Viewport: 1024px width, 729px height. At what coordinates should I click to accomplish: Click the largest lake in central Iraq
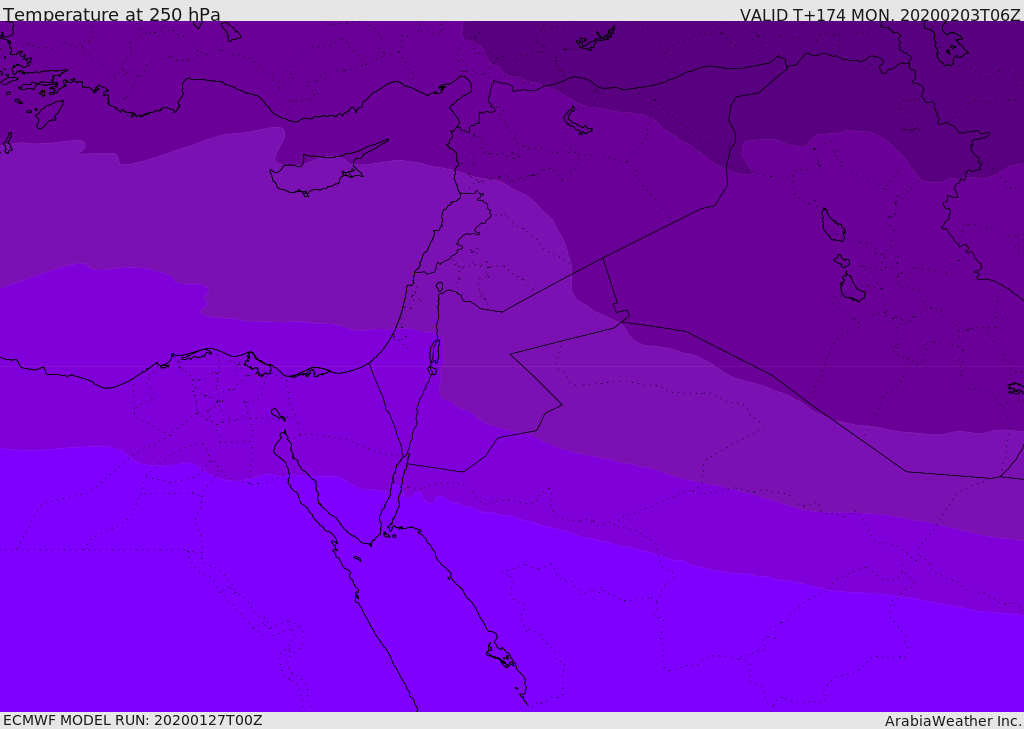(832, 225)
